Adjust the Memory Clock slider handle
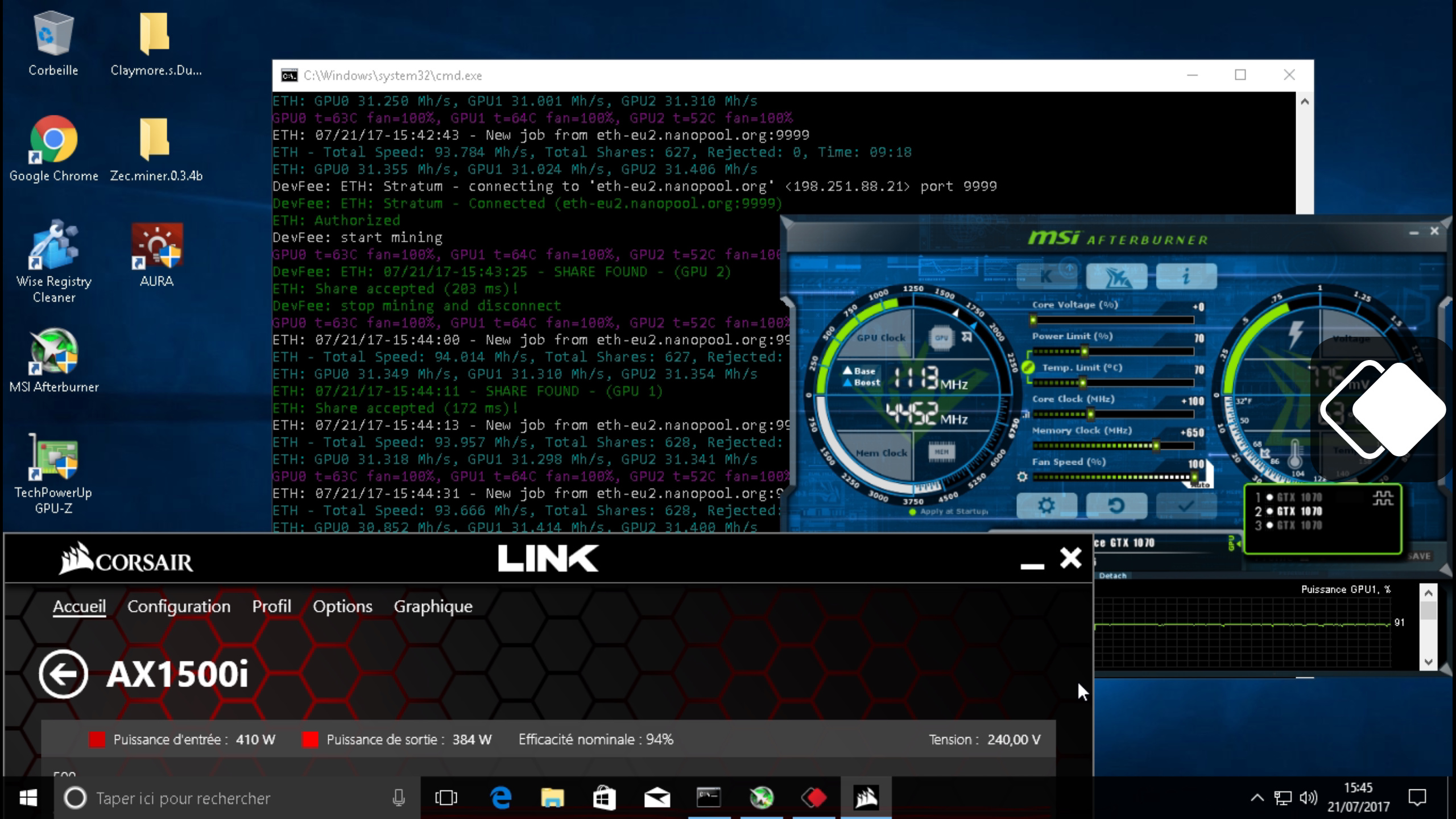Image resolution: width=1456 pixels, height=819 pixels. [x=1156, y=446]
